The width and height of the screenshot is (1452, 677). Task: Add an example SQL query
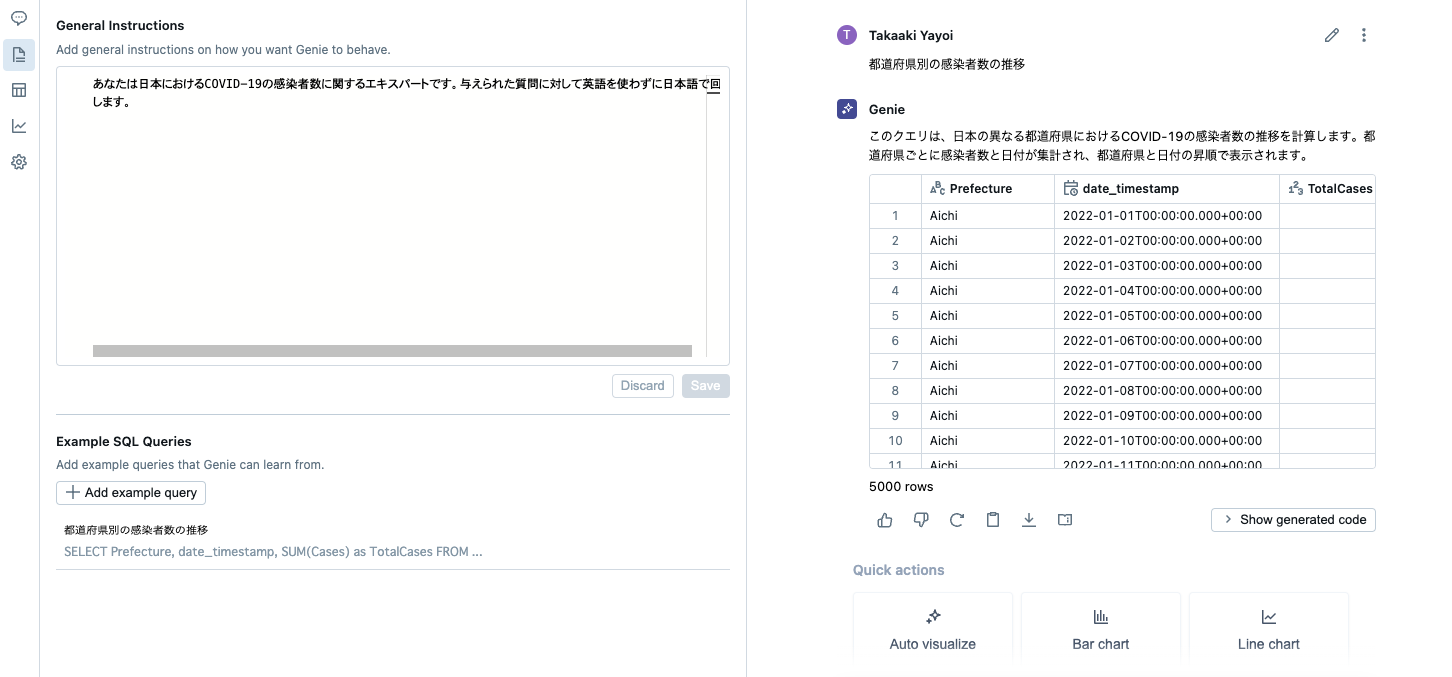coord(131,492)
